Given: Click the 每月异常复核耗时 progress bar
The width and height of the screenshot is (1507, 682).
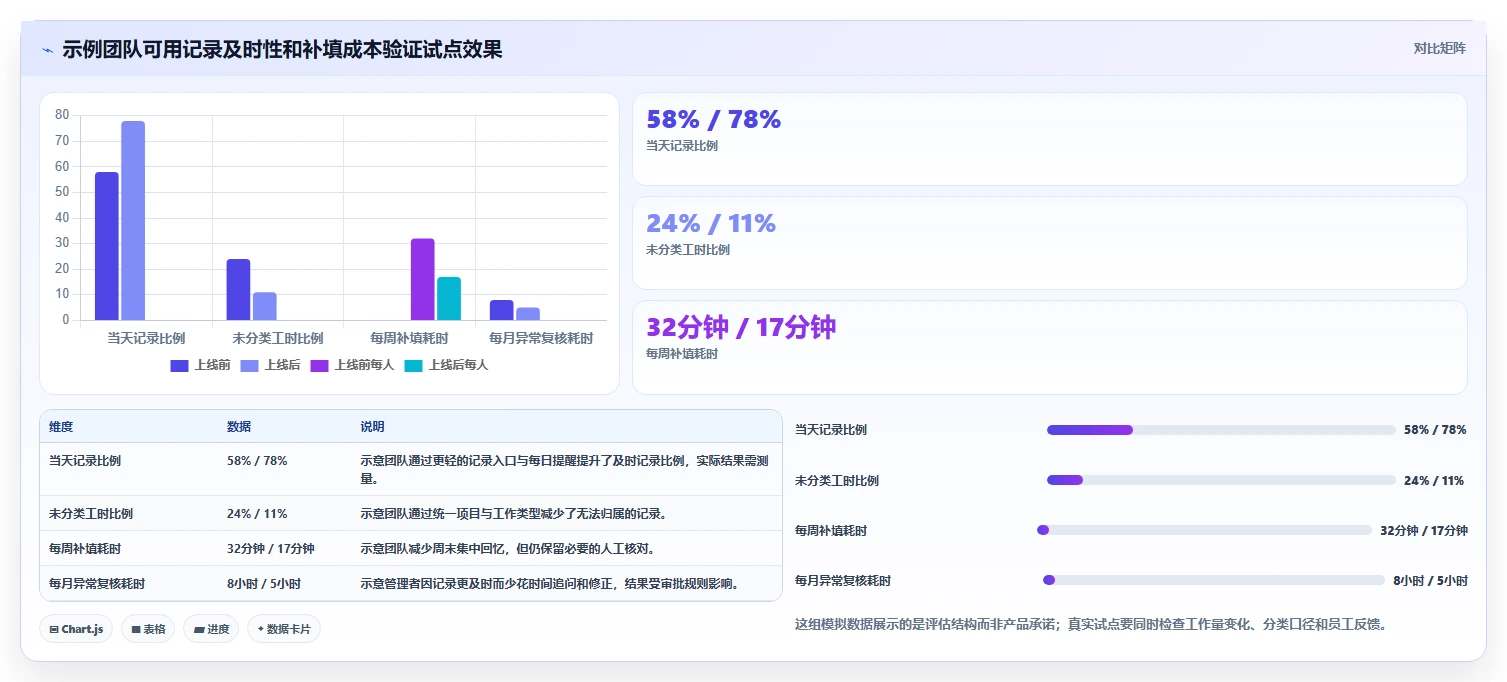Looking at the screenshot, I should (1214, 580).
